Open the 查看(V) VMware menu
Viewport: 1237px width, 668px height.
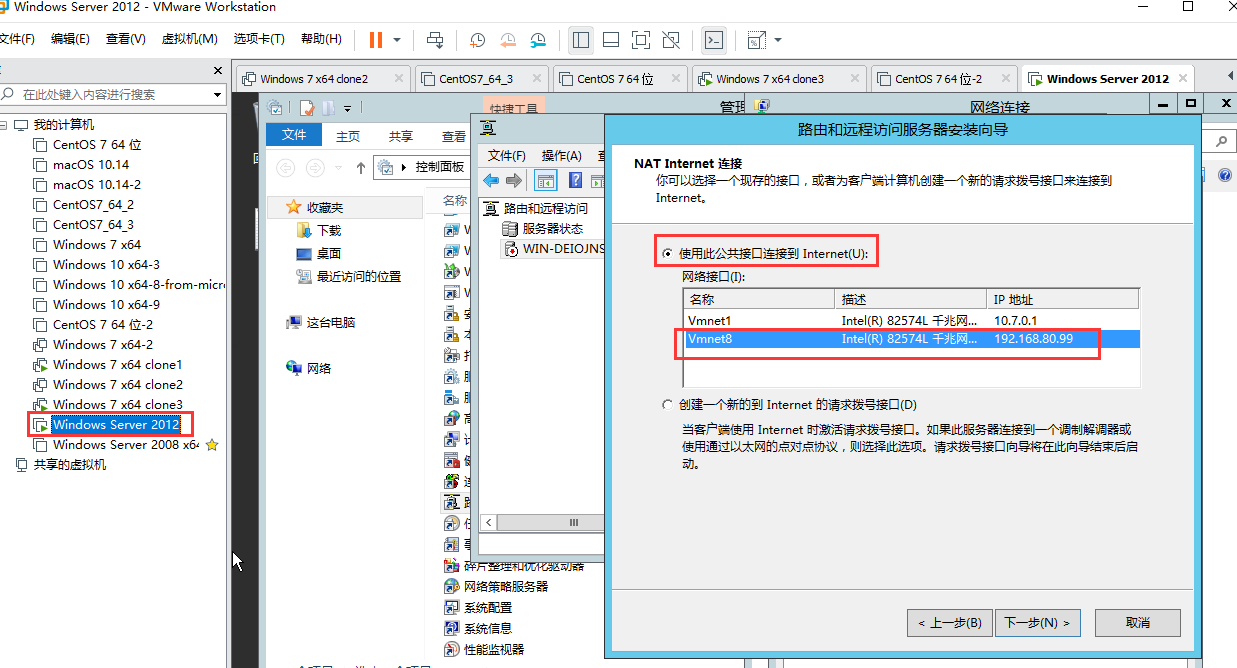pos(125,40)
